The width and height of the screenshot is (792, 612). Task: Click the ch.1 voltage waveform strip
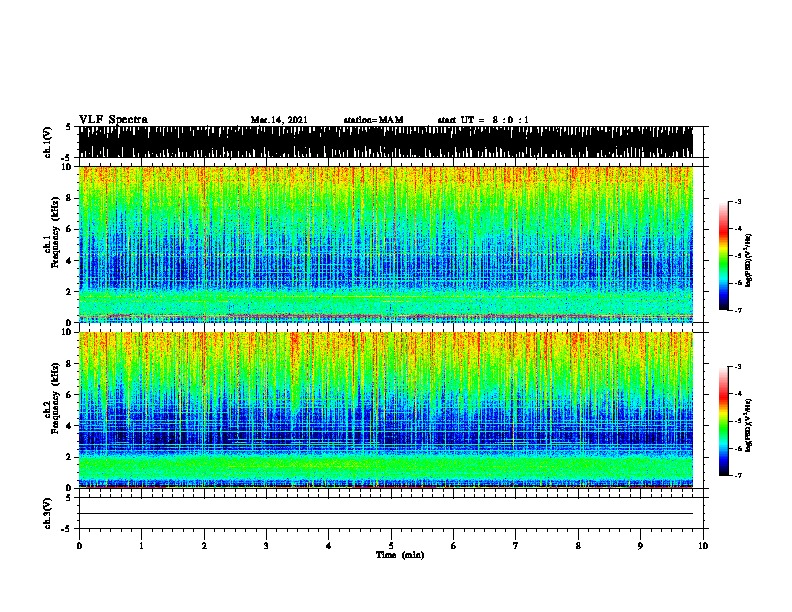pos(386,142)
